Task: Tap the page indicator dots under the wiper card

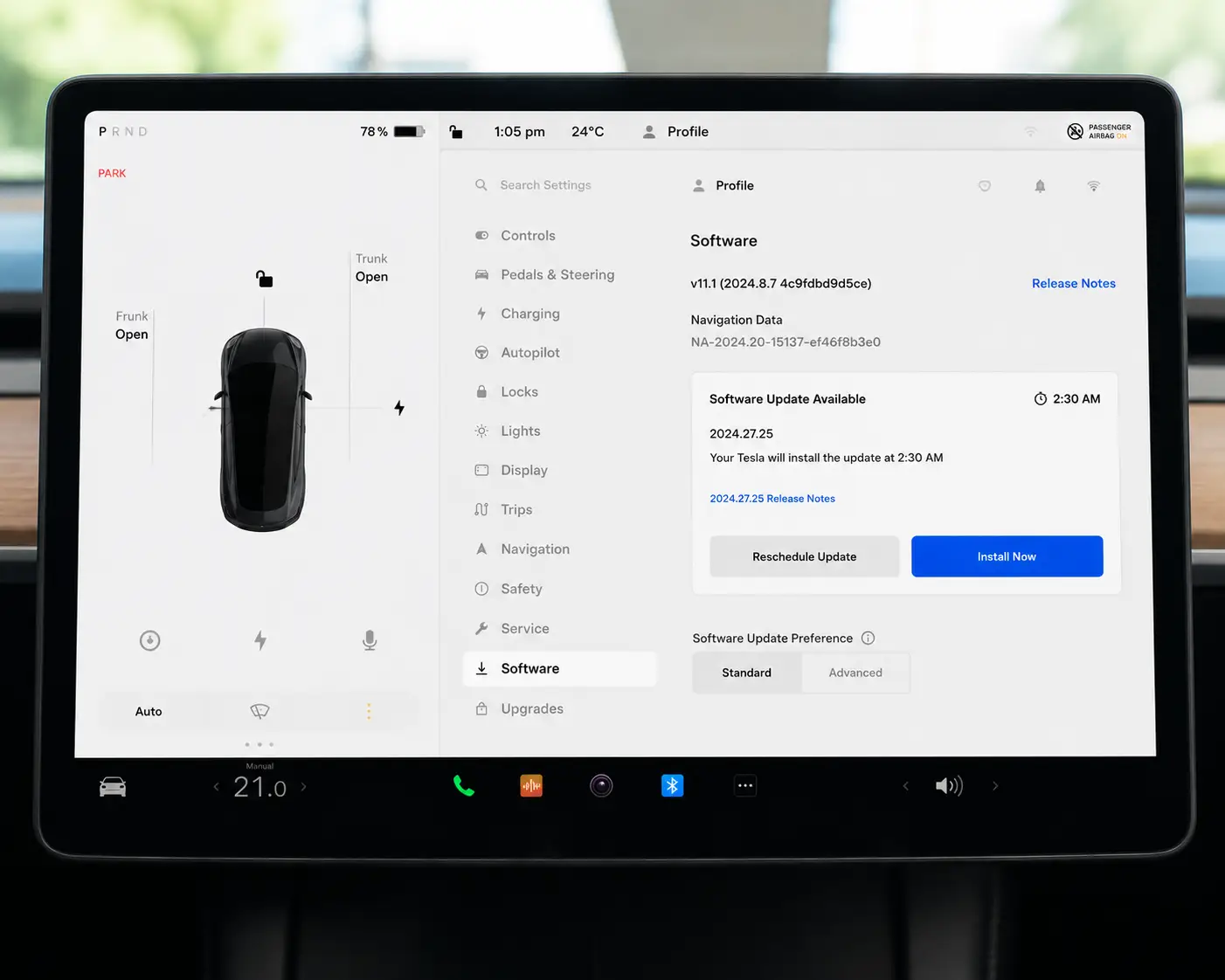Action: (260, 744)
